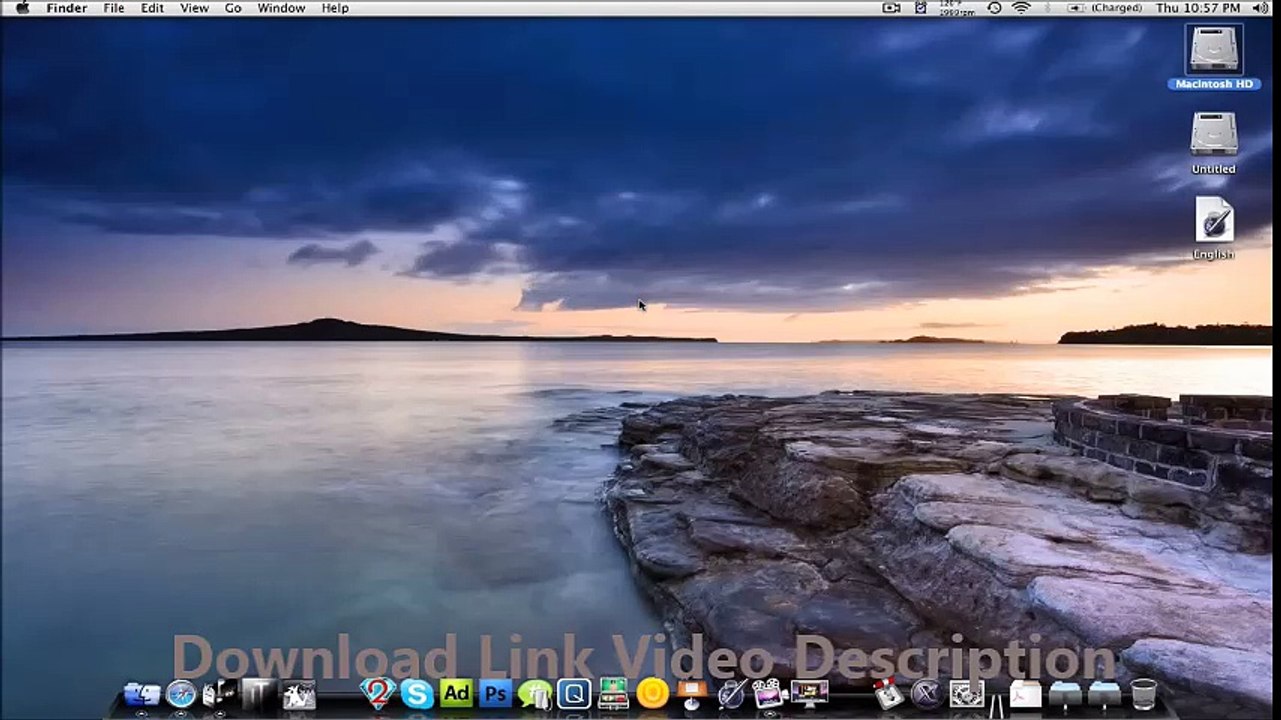1281x720 pixels.
Task: Open the first blue folder stack in the Dock
Action: 1065,696
